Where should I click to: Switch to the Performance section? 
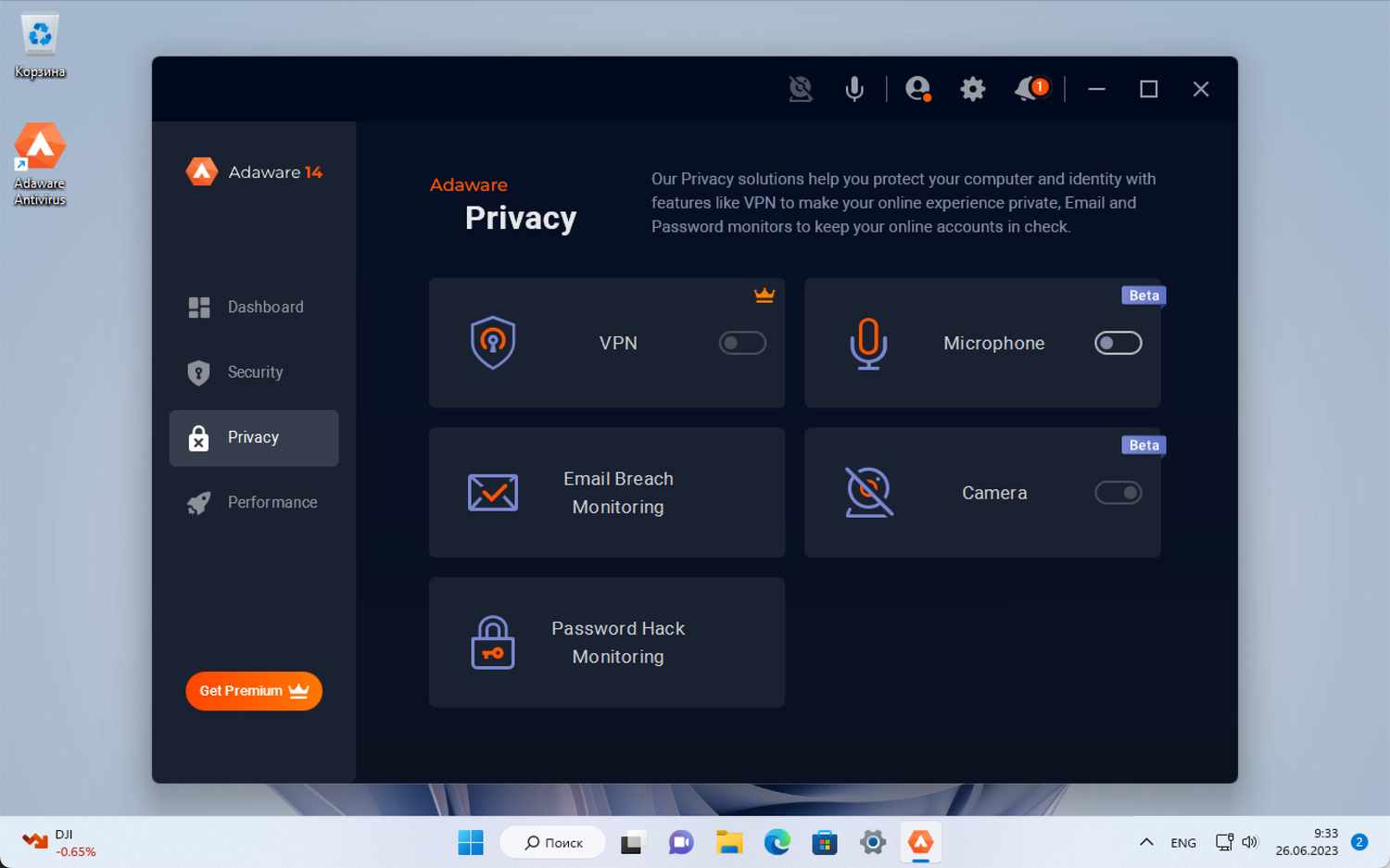254,502
